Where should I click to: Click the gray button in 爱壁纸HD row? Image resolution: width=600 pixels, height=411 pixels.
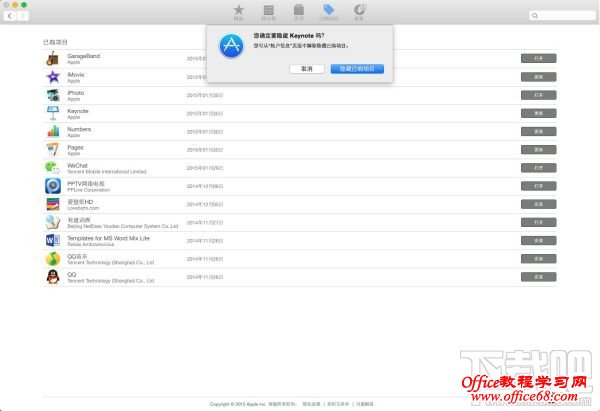pos(538,204)
